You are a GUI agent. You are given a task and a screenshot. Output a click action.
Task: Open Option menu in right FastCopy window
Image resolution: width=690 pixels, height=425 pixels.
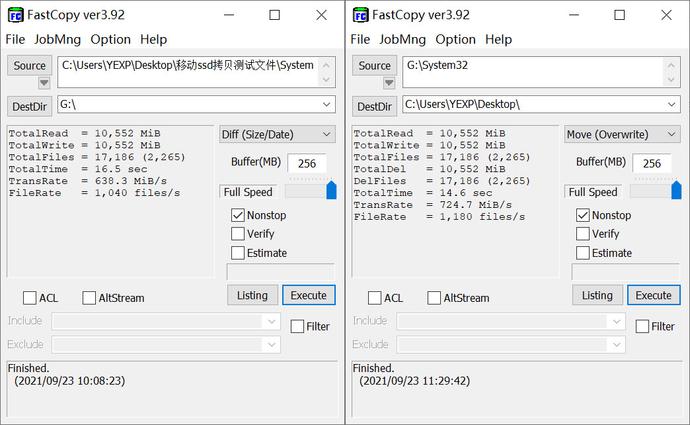coord(455,40)
